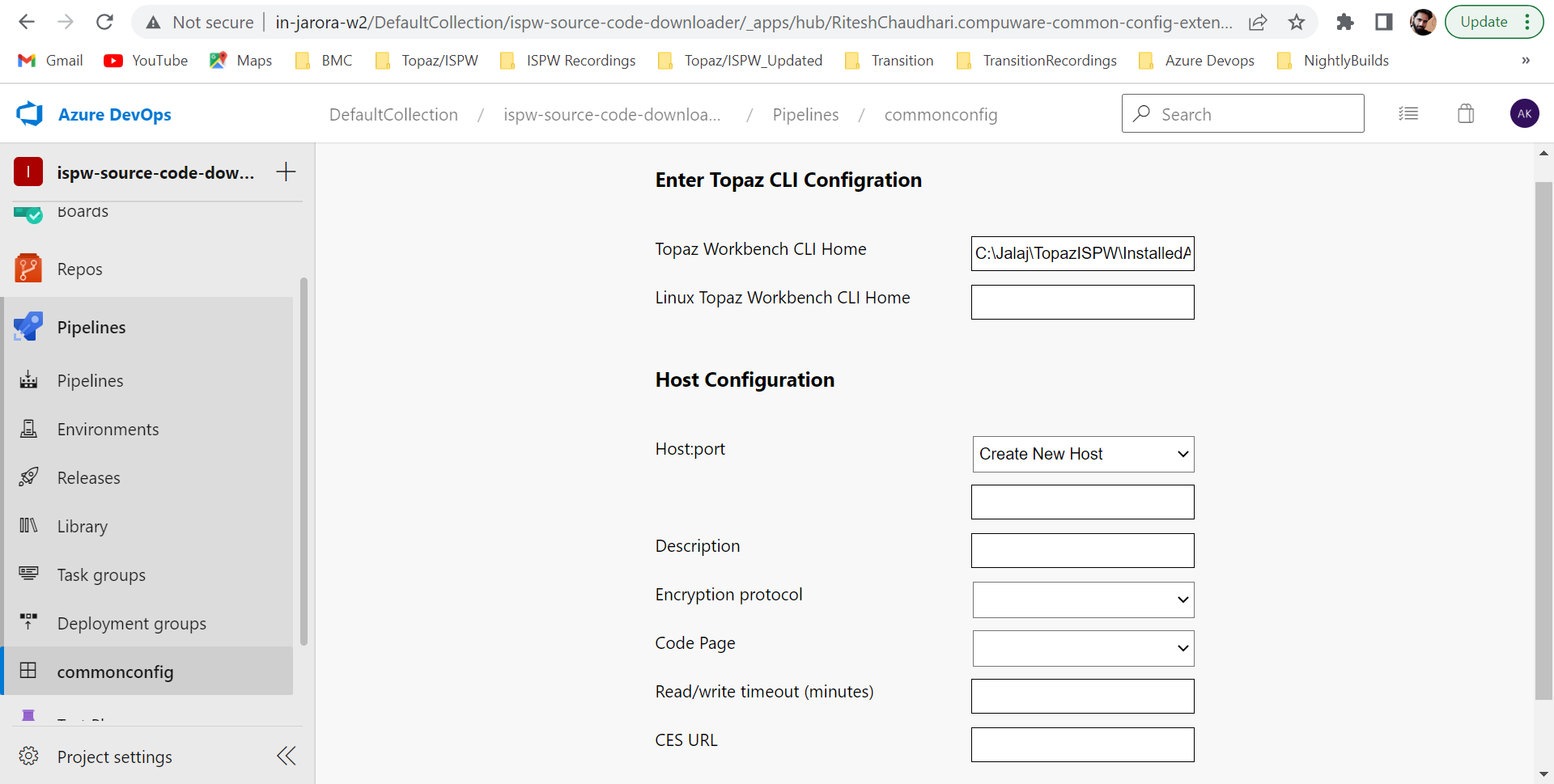
Task: Open the Topaz/ISPW_Updated bookmark folder
Action: click(741, 61)
